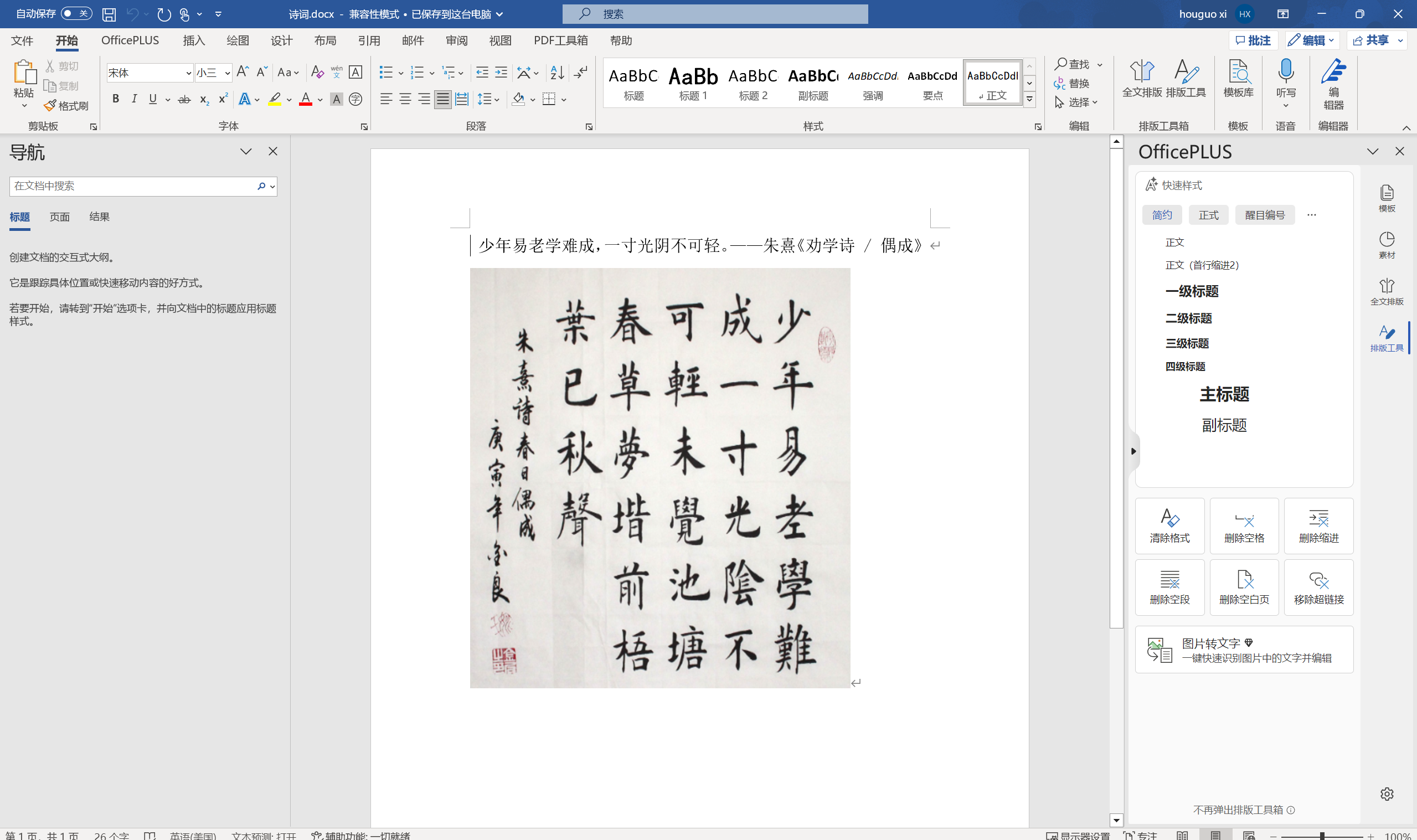Open the OfficePLUS ribbon tab
1417x840 pixels.
click(130, 40)
